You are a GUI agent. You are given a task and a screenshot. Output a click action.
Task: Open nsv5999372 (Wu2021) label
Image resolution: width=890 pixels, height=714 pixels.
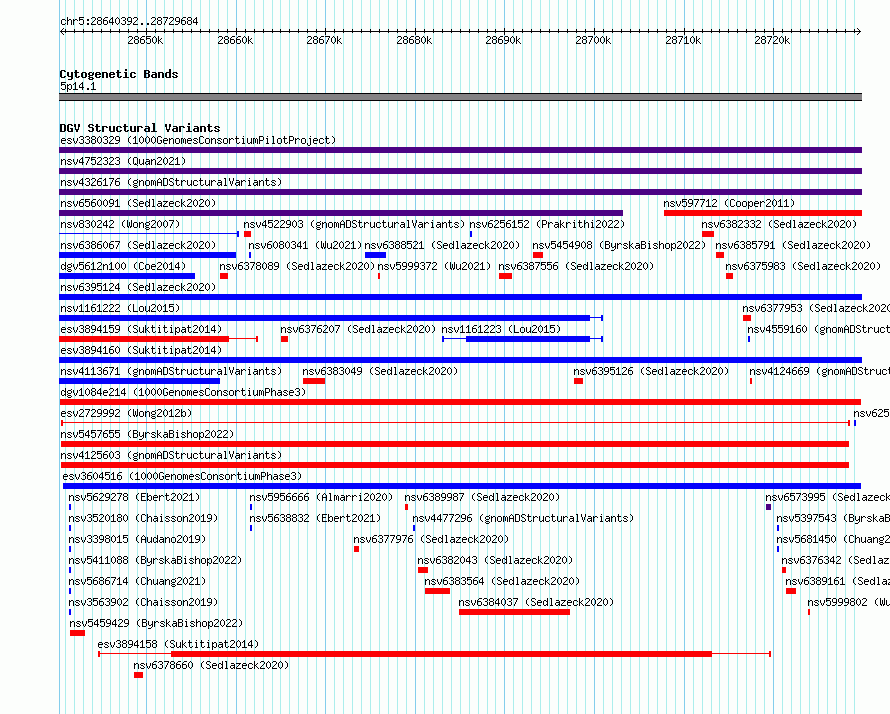coord(434,266)
